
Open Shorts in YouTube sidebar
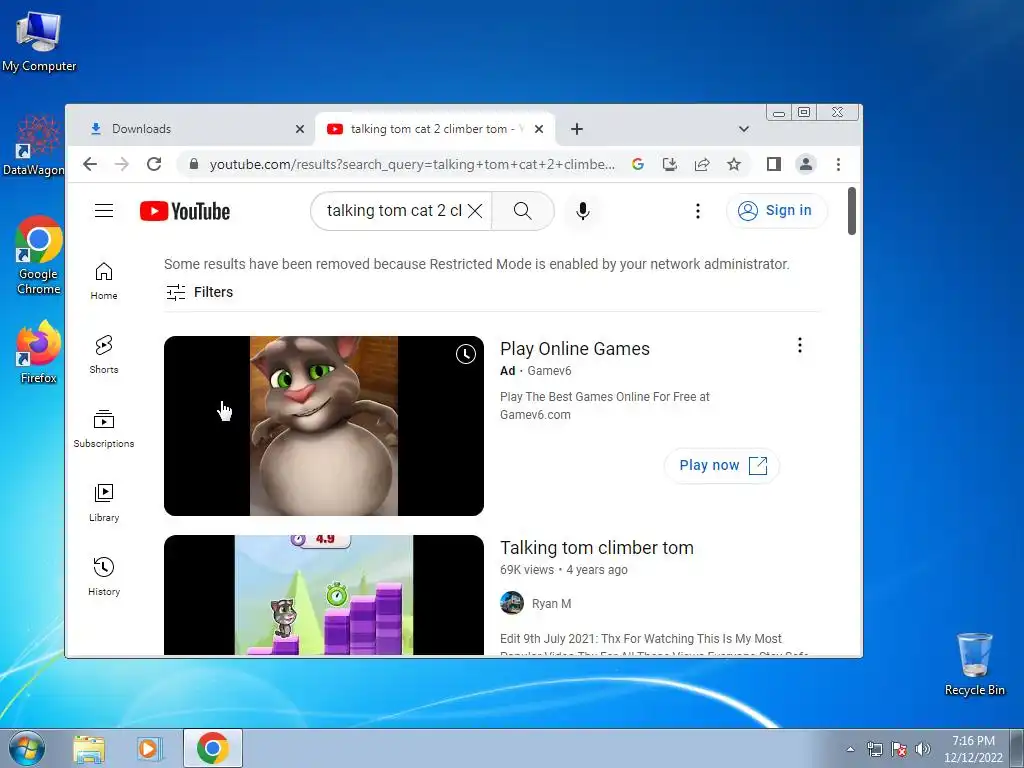point(104,355)
